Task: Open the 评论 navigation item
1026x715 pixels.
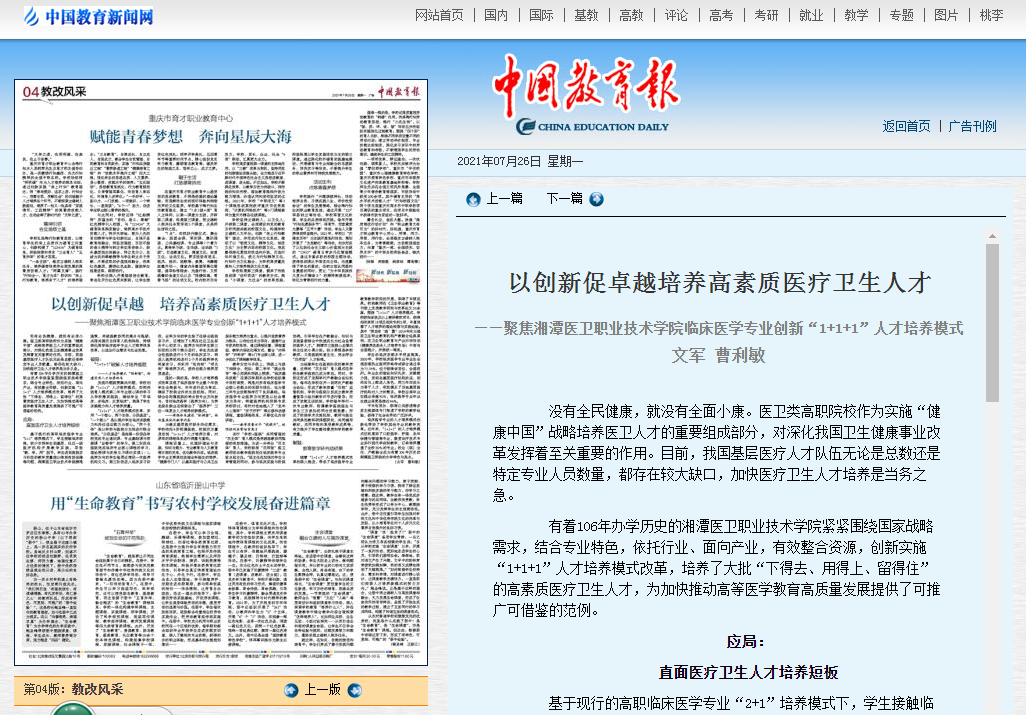Action: click(677, 15)
